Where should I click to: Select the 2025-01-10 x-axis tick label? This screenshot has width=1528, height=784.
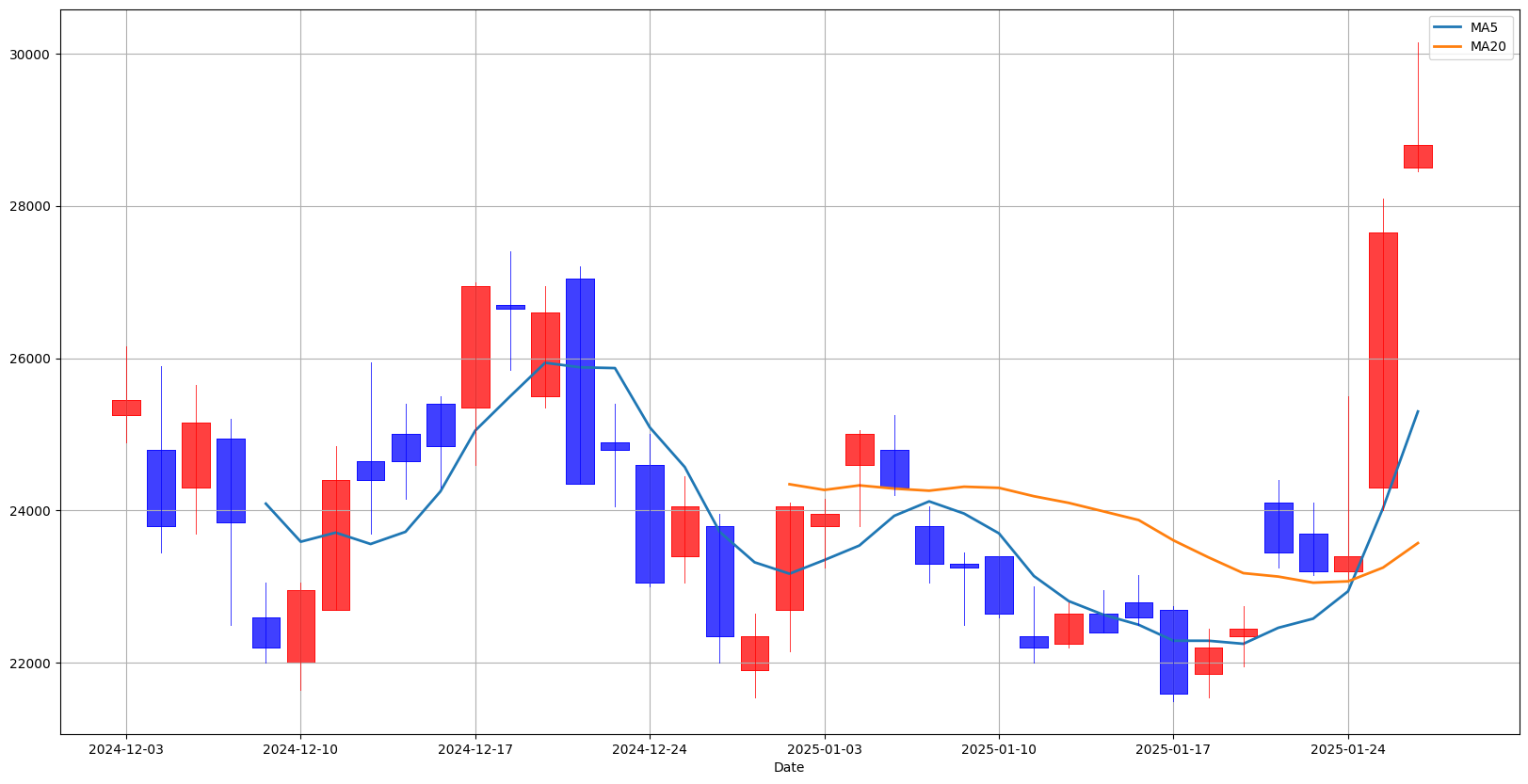pyautogui.click(x=999, y=750)
